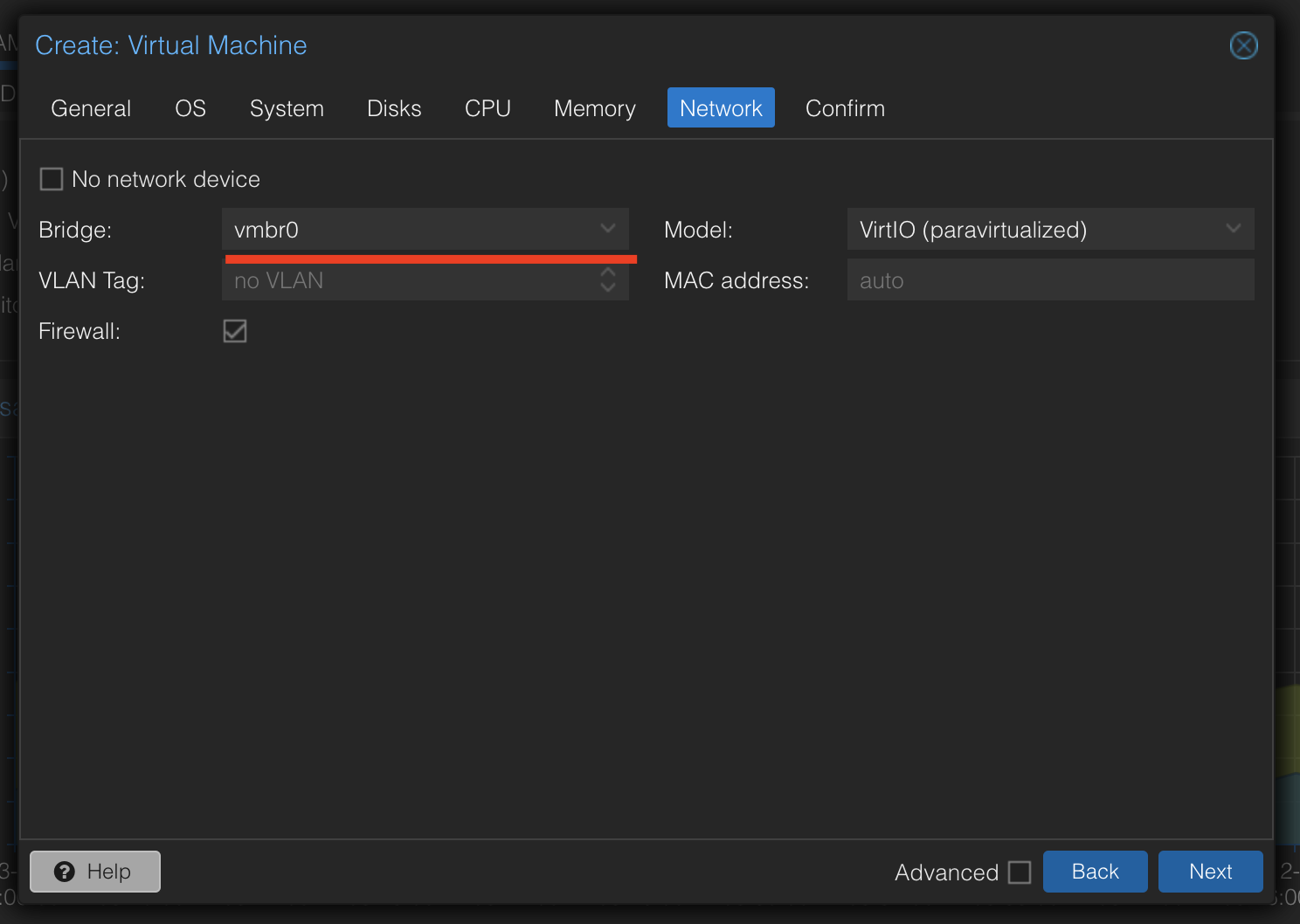Select the CPU tab
Viewport: 1300px width, 924px height.
tap(487, 108)
